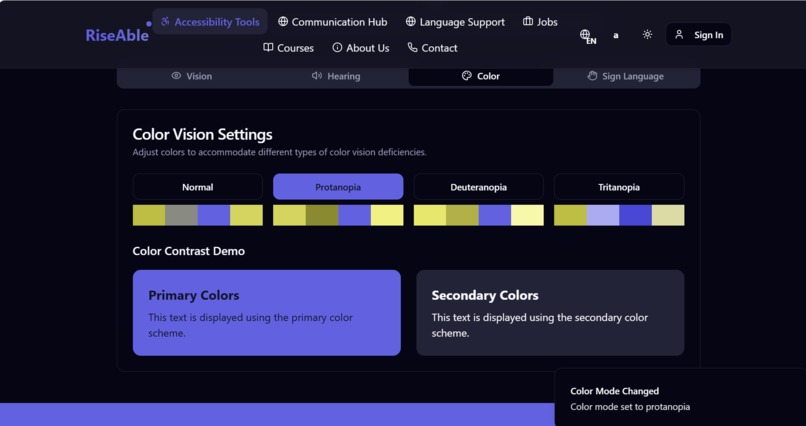Click the hand icon on Sign Language tab
Viewport: 806px width, 426px height.
click(x=592, y=76)
